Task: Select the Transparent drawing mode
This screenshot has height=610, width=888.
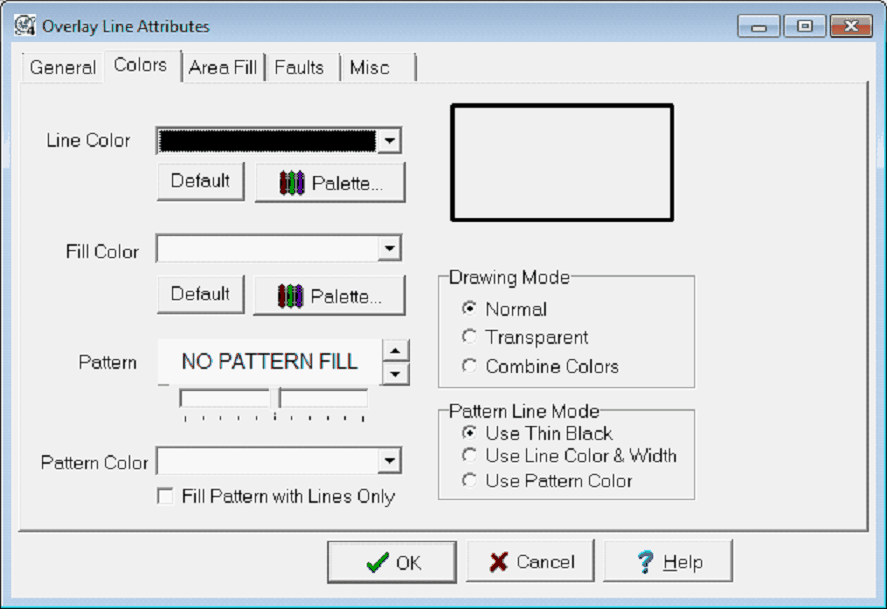Action: [469, 338]
